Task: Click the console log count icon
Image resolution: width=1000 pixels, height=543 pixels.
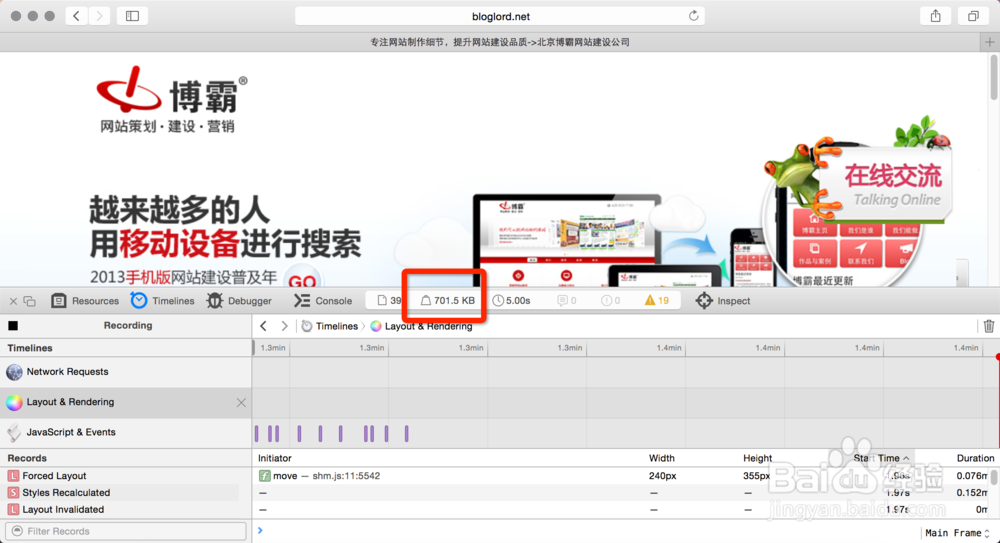Action: point(566,301)
